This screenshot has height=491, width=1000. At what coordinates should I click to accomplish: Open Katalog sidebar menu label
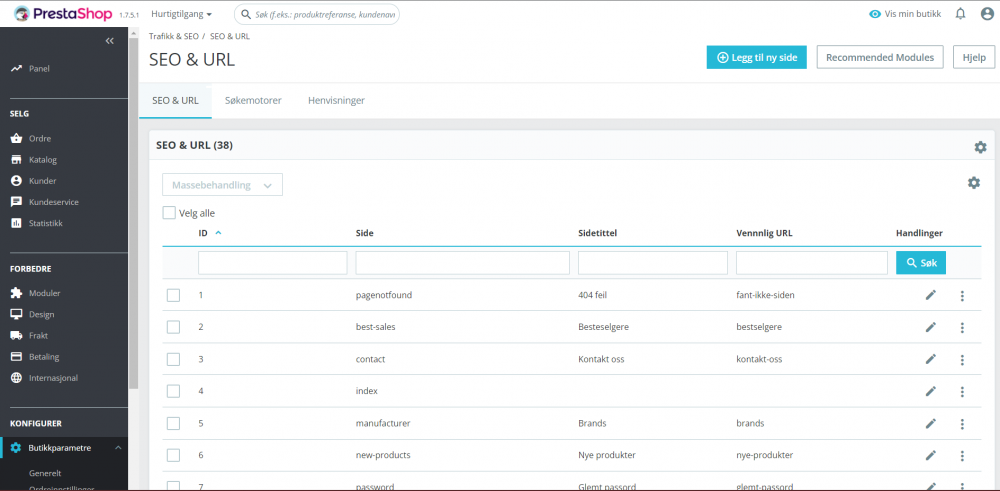[43, 159]
